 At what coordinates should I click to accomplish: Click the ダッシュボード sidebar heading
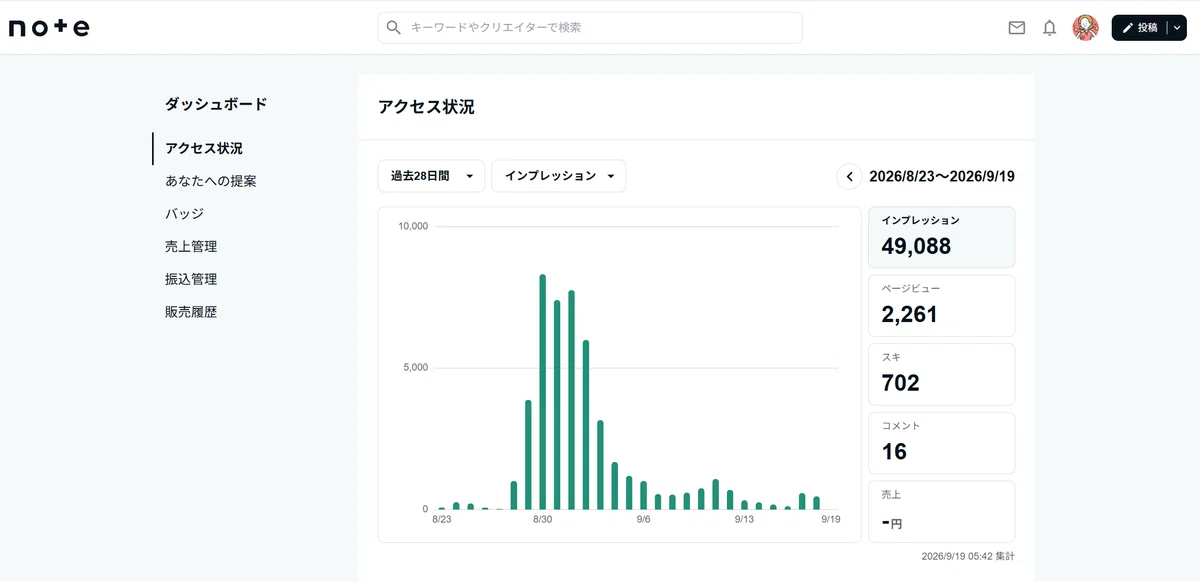(x=216, y=103)
